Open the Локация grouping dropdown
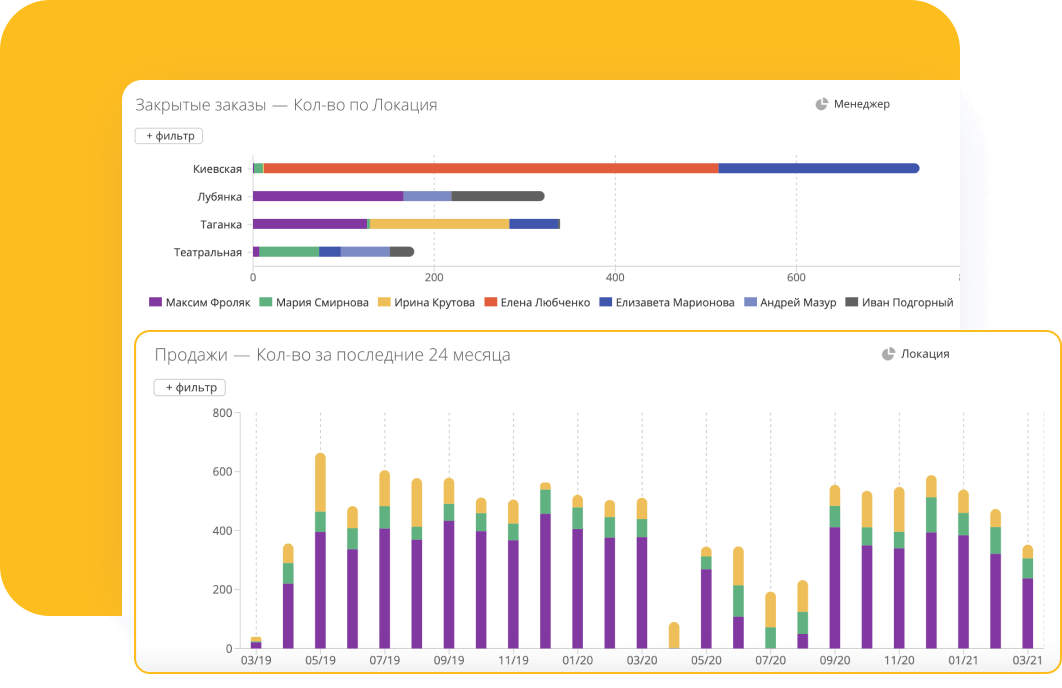 click(925, 354)
